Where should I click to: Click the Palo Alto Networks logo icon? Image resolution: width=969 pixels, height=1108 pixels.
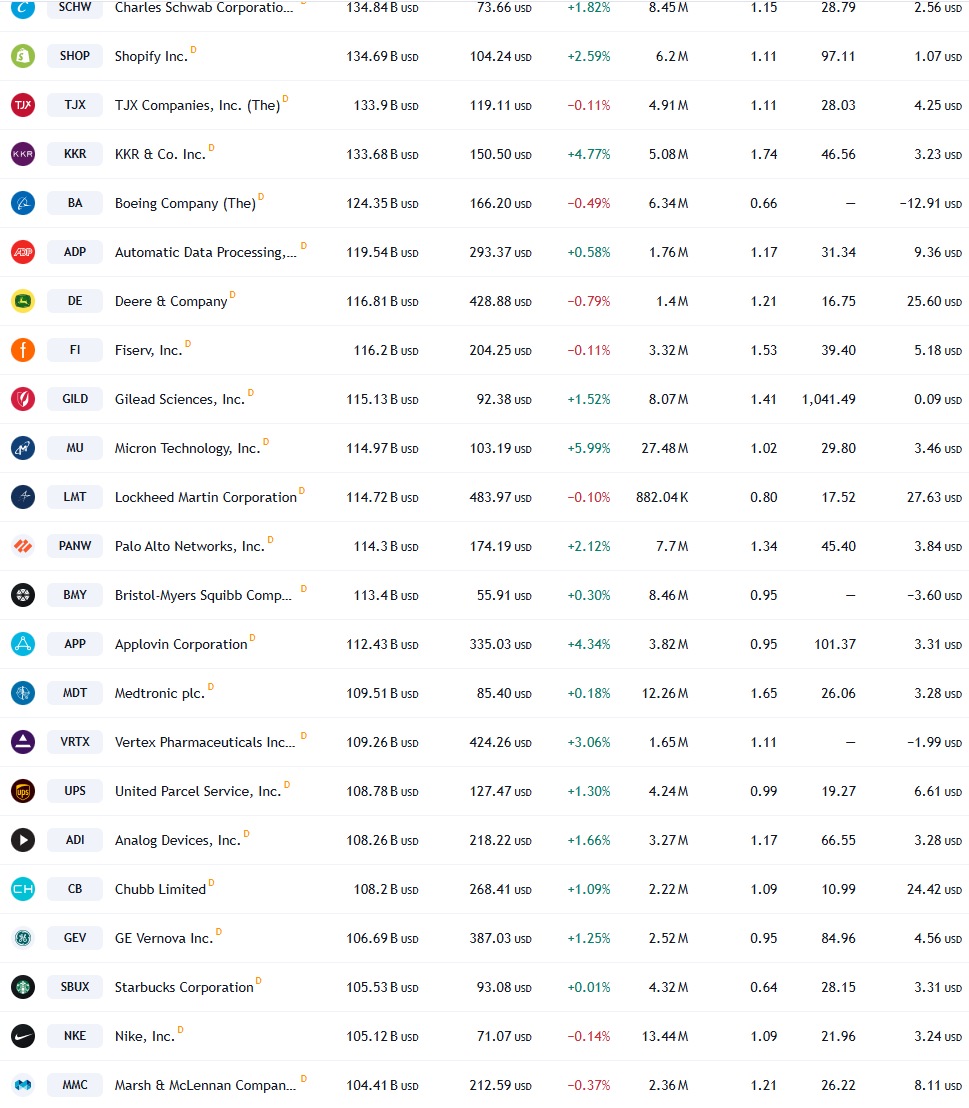pos(23,546)
